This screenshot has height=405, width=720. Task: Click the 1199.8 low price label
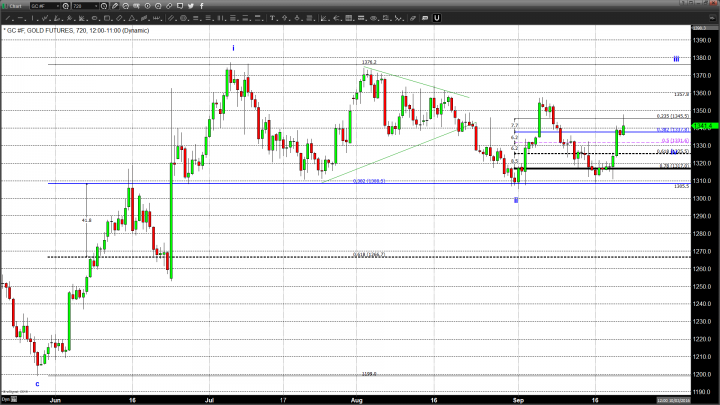369,374
